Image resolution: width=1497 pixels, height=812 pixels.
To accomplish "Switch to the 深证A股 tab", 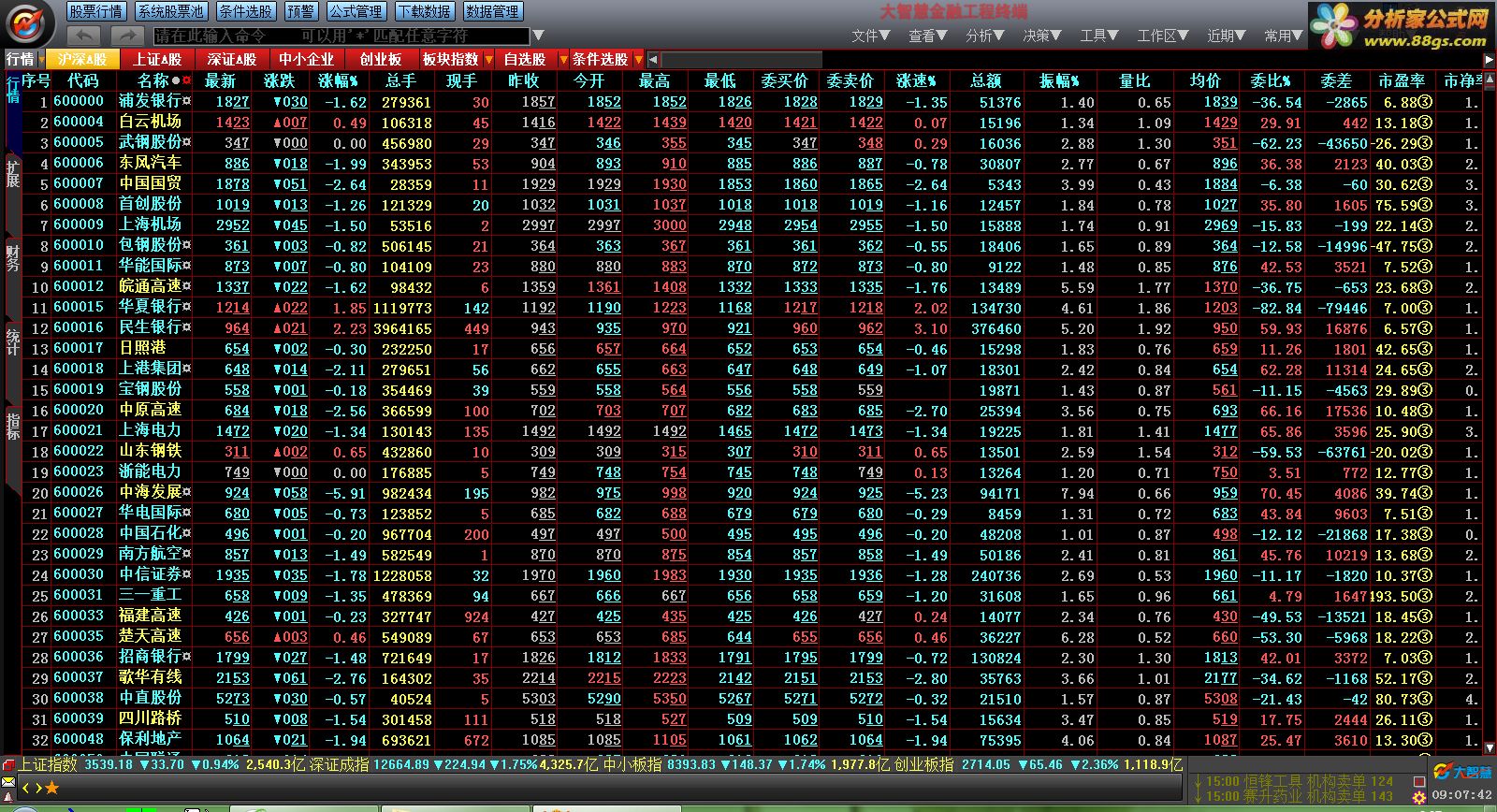I will click(231, 59).
